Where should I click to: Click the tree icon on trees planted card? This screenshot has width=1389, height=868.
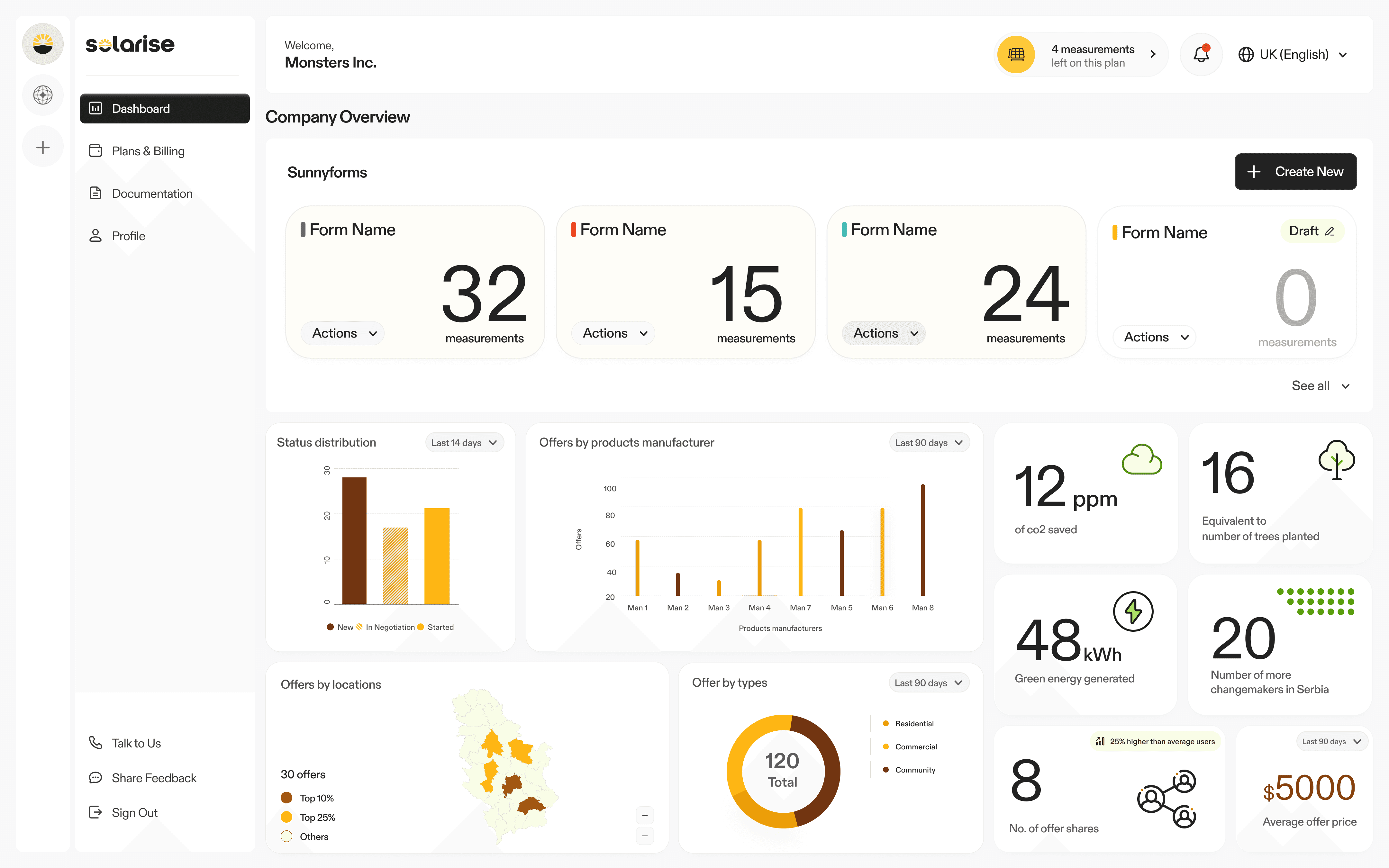click(1337, 460)
